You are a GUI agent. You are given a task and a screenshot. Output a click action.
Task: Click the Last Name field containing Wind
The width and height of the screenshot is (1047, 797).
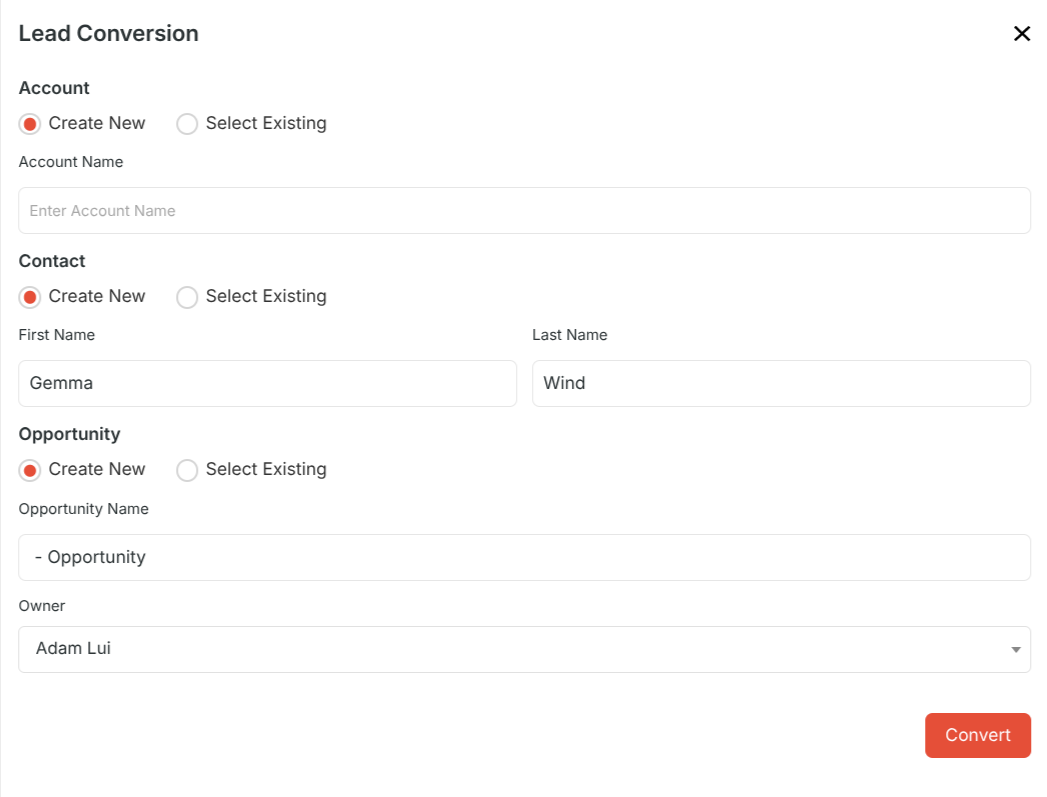[x=781, y=383]
